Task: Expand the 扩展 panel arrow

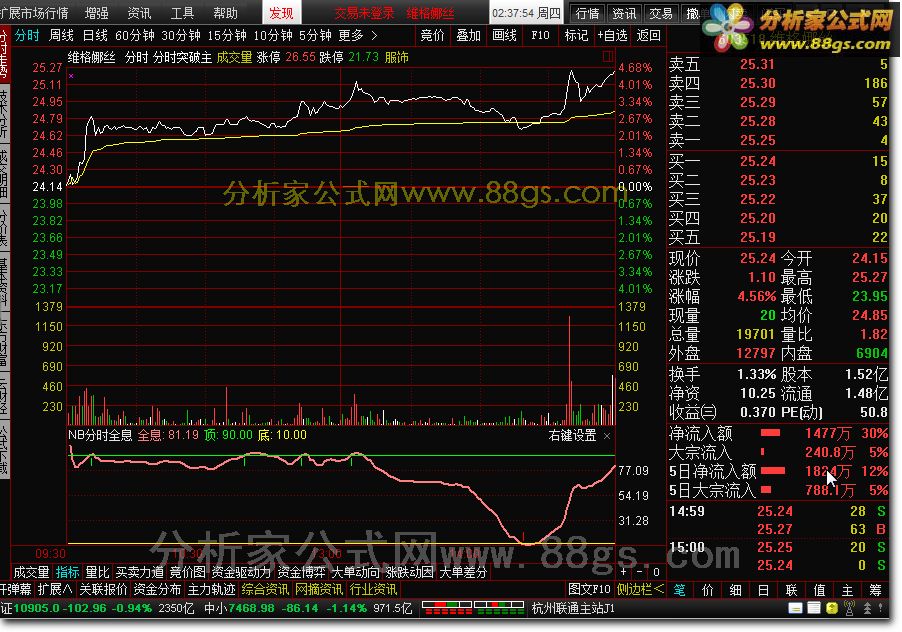Action: tap(55, 589)
